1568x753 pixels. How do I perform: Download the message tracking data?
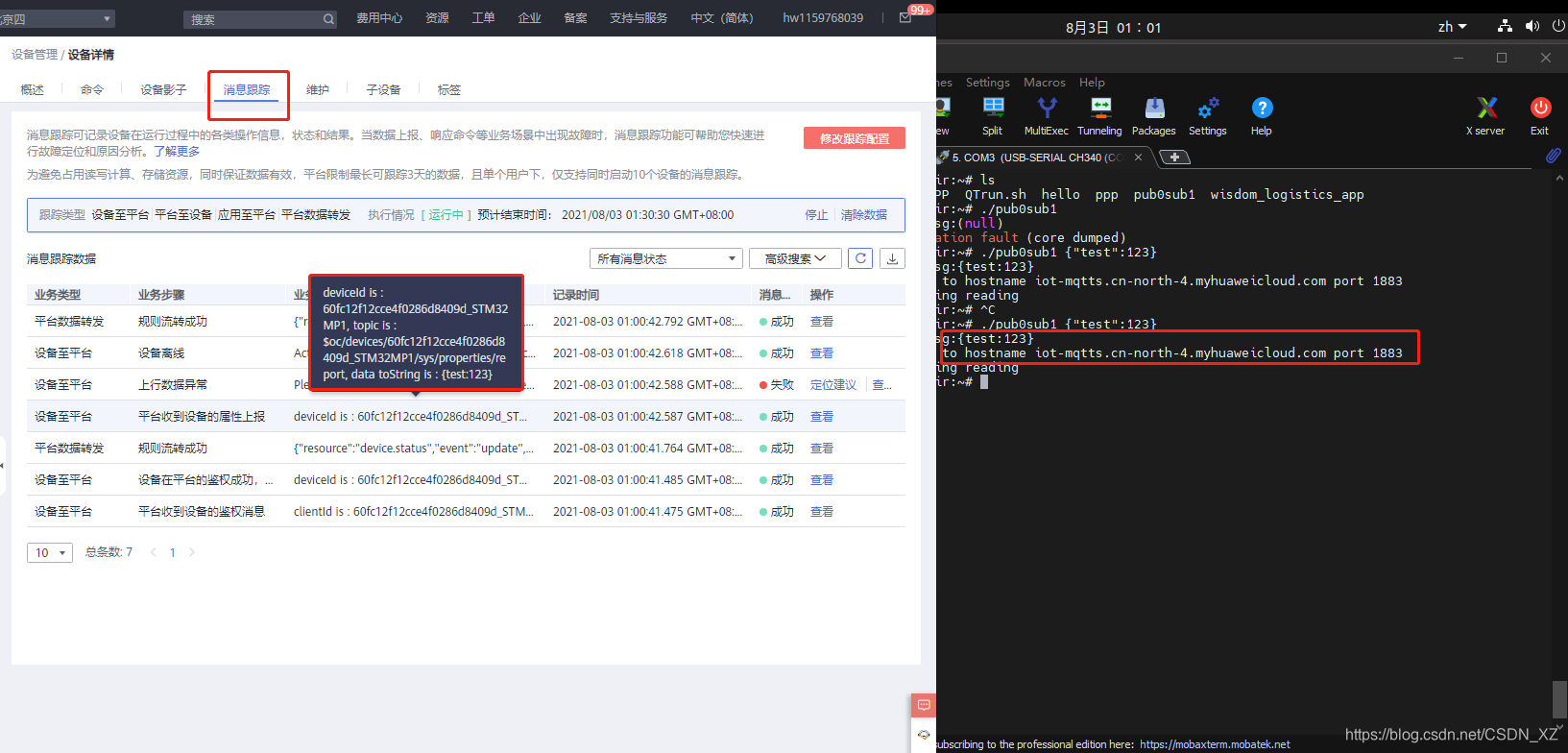click(x=893, y=258)
